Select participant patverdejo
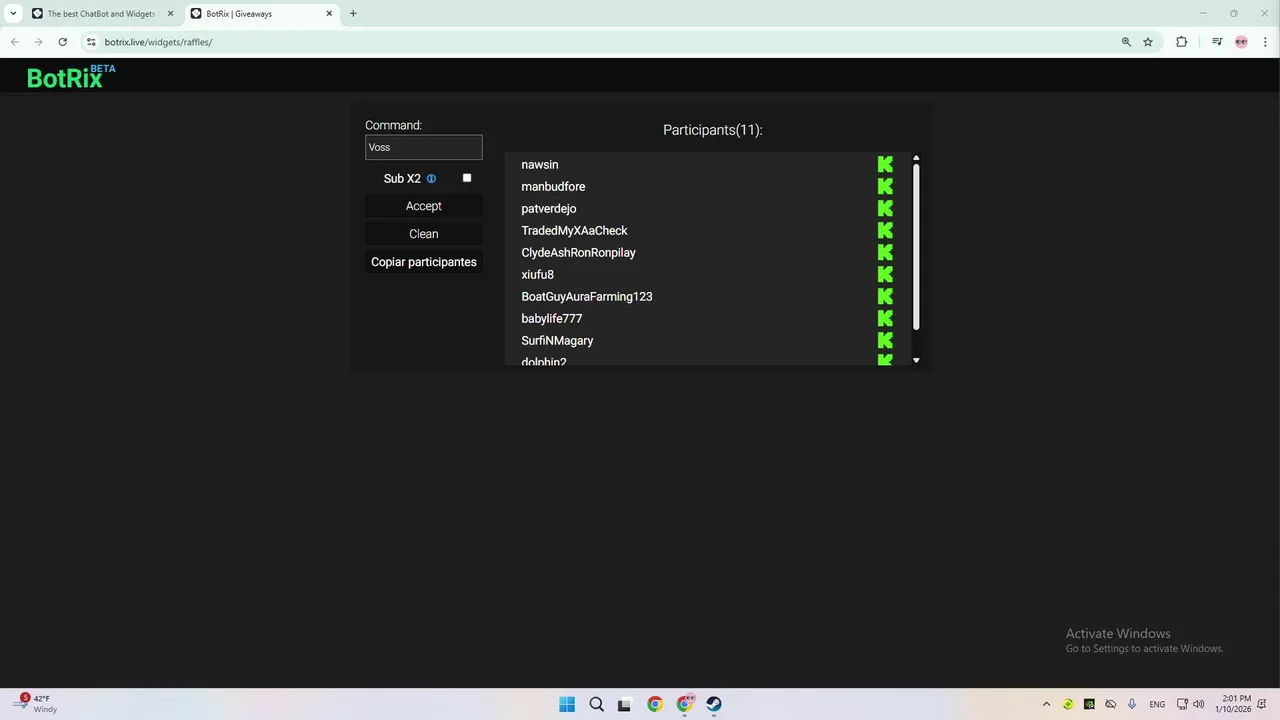Image resolution: width=1280 pixels, height=720 pixels. click(549, 208)
